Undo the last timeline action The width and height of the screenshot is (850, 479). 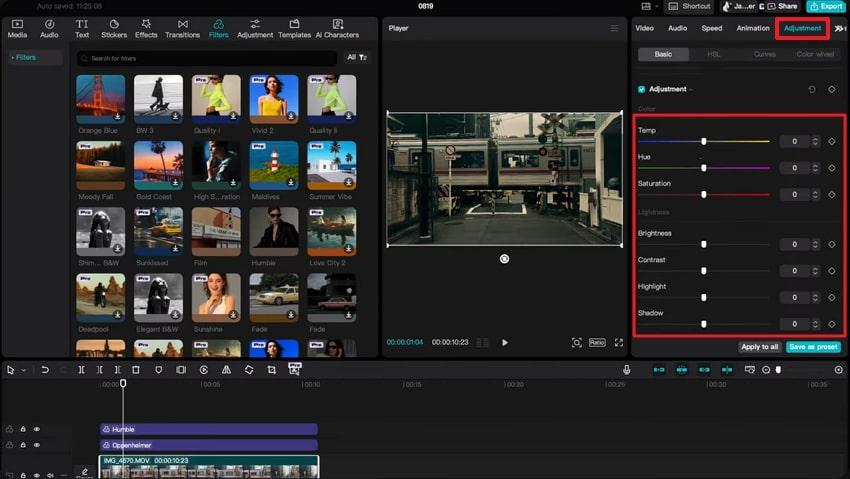pos(45,370)
